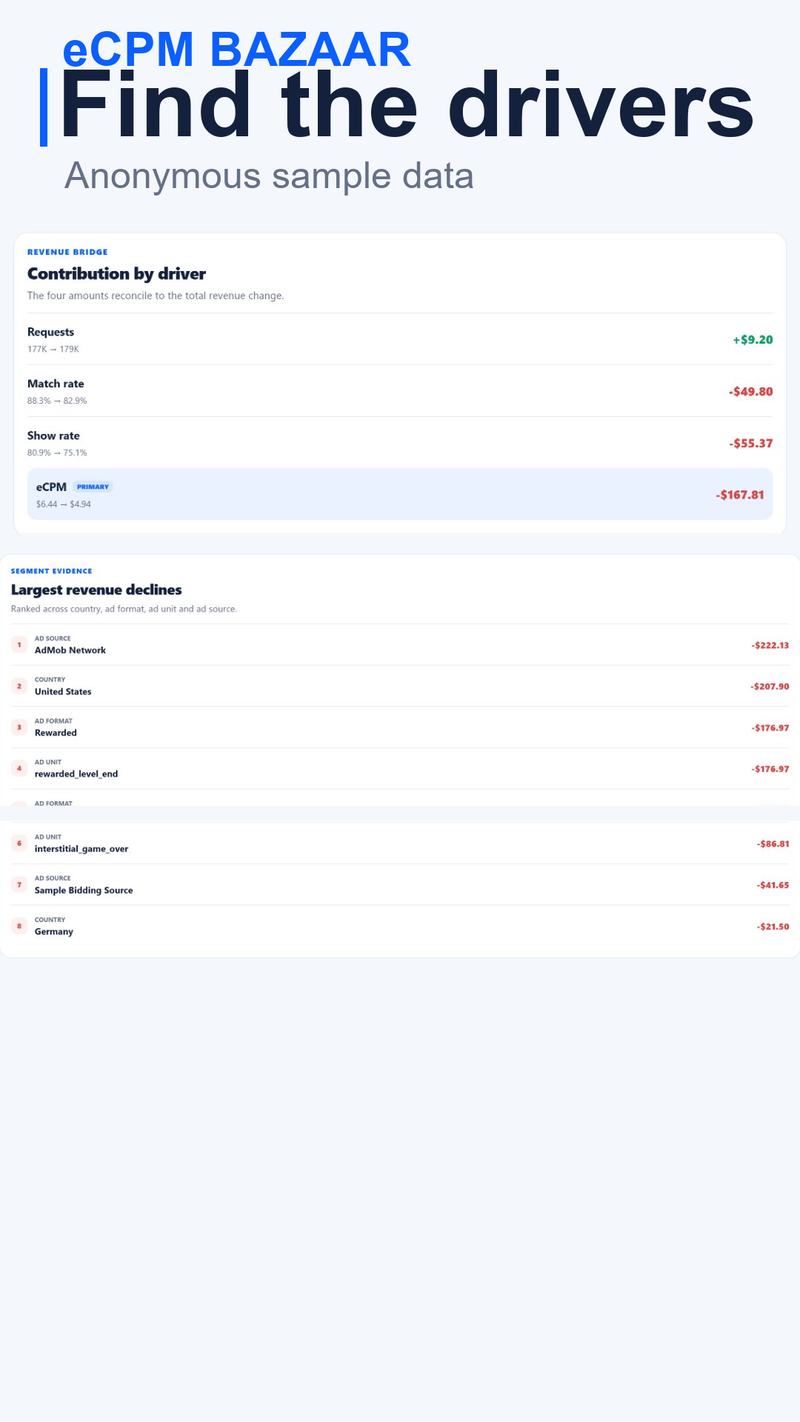This screenshot has width=800, height=1422.
Task: Click the rank 4 badge beside rewarded_level_end
Action: click(x=19, y=768)
